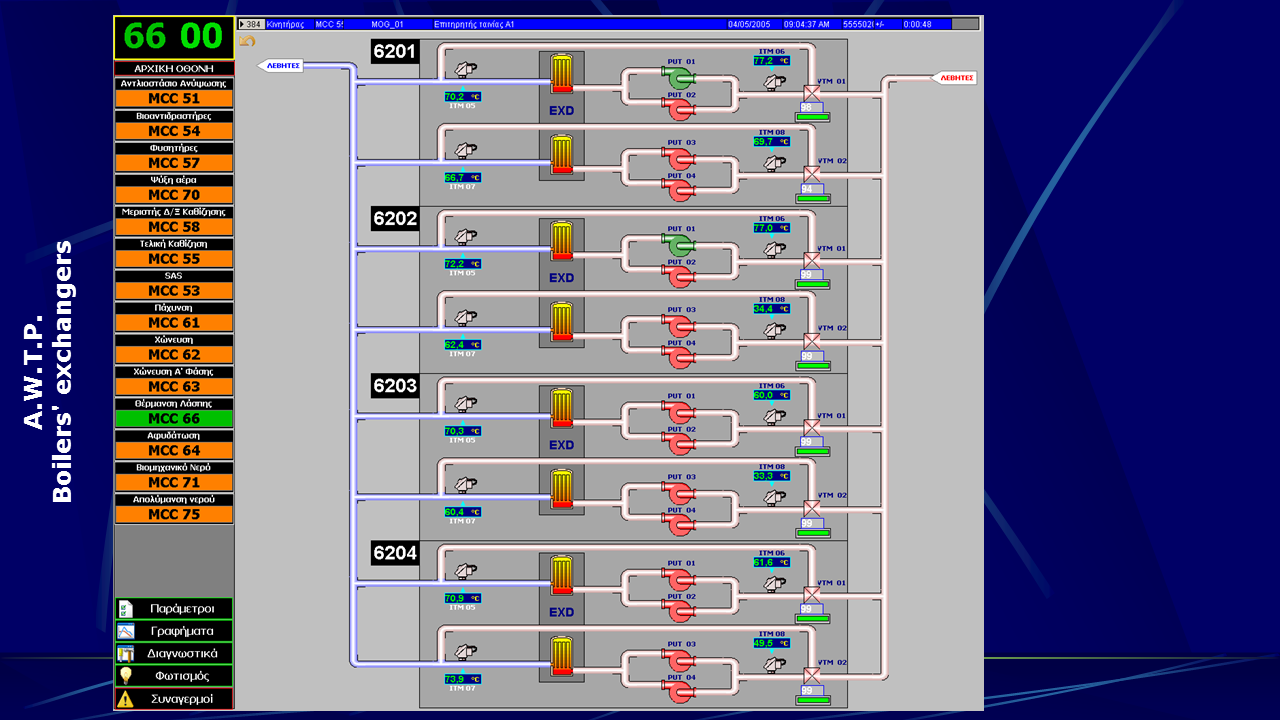Click upper heat exchanger boiler in unit 6201
The image size is (1280, 720).
(x=562, y=74)
